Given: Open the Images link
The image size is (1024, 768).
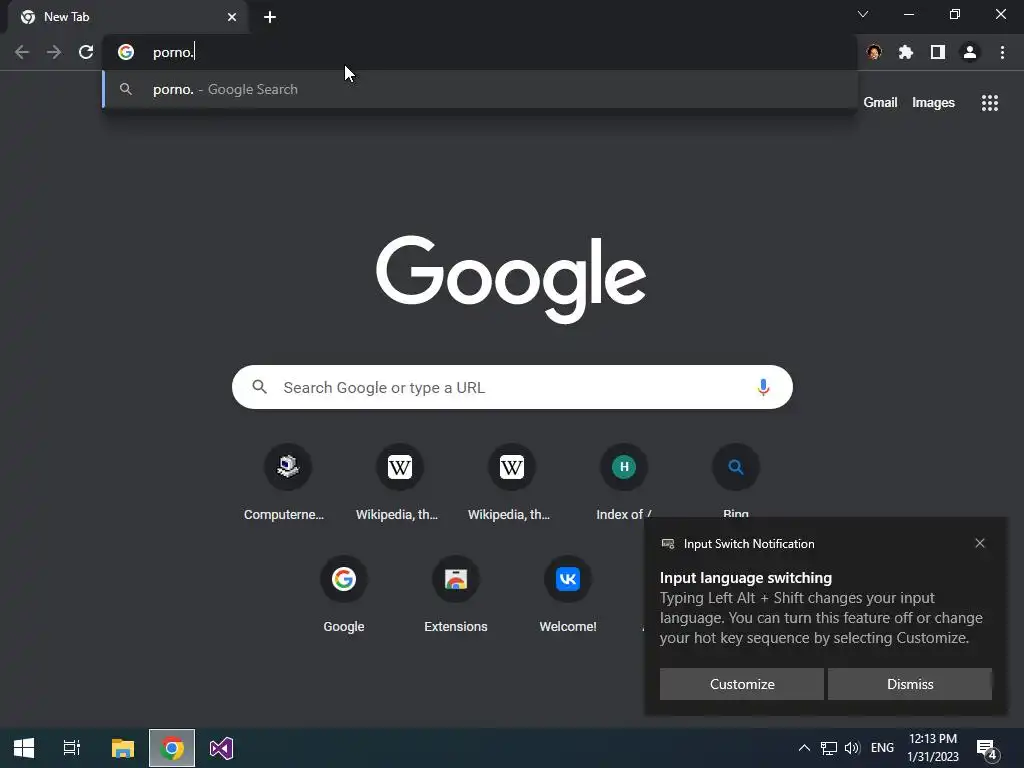Looking at the screenshot, I should 933,103.
